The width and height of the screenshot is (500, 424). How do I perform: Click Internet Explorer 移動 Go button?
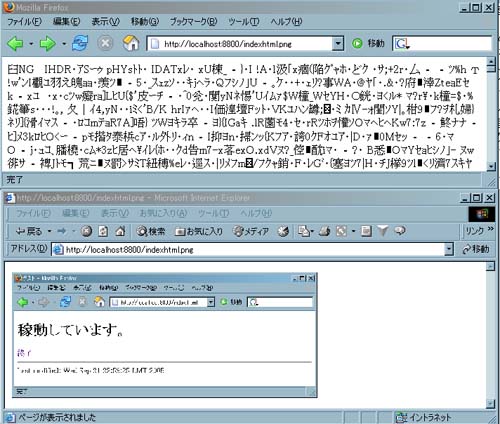[476, 249]
